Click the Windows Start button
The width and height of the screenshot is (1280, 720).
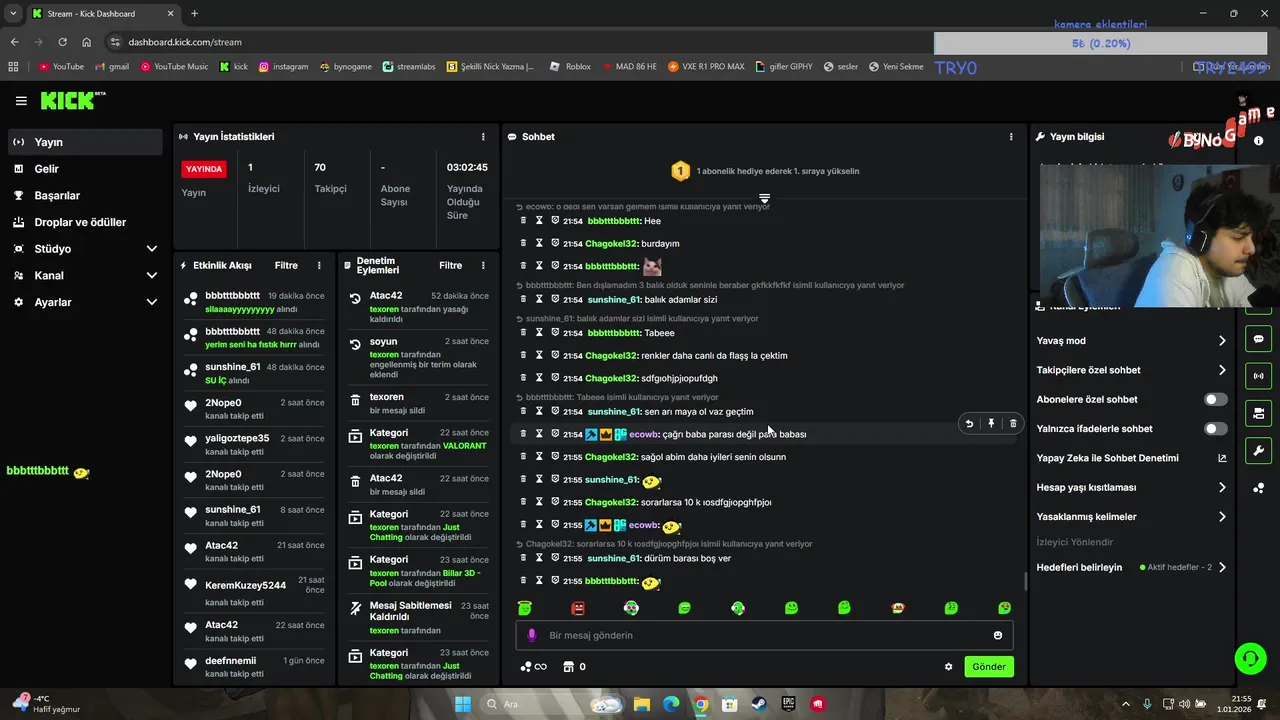point(463,704)
